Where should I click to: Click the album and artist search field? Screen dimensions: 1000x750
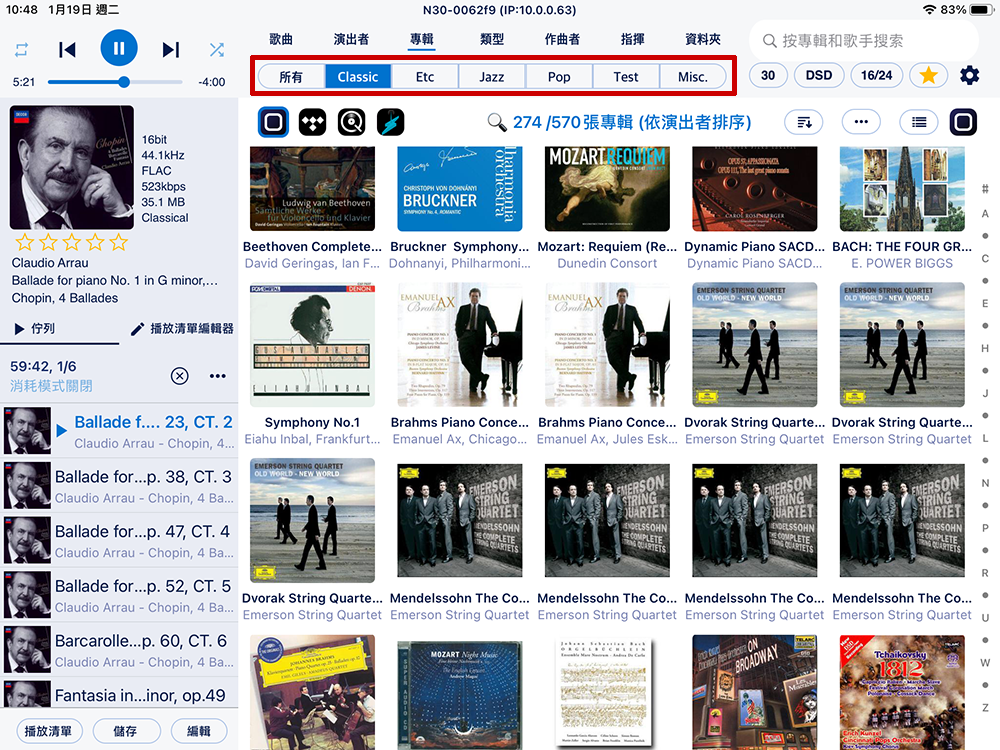(x=864, y=41)
